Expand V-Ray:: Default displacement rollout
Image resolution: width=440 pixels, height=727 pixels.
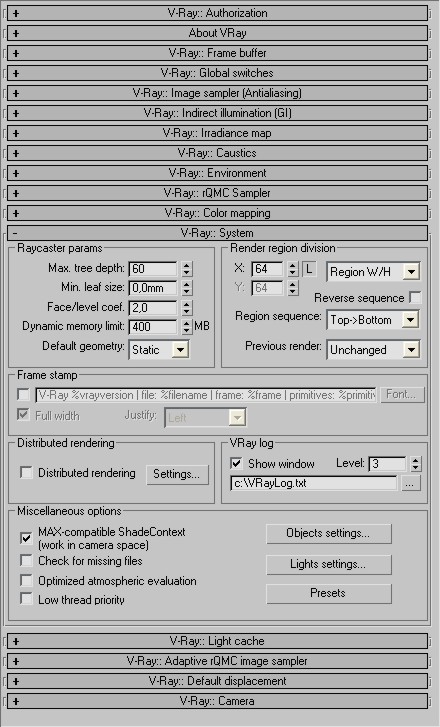pyautogui.click(x=217, y=681)
